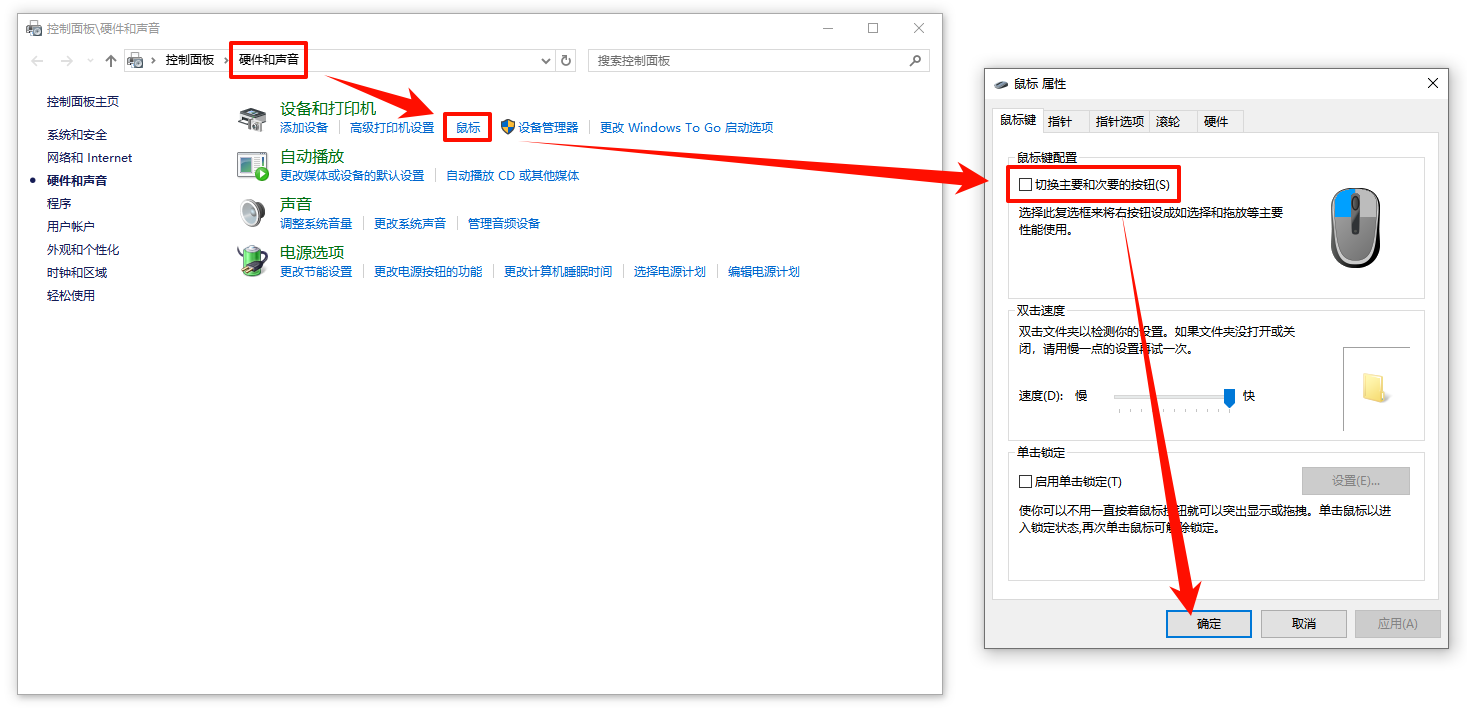Select 时钟和区域 in sidebar
Image resolution: width=1467 pixels, height=709 pixels.
(77, 273)
